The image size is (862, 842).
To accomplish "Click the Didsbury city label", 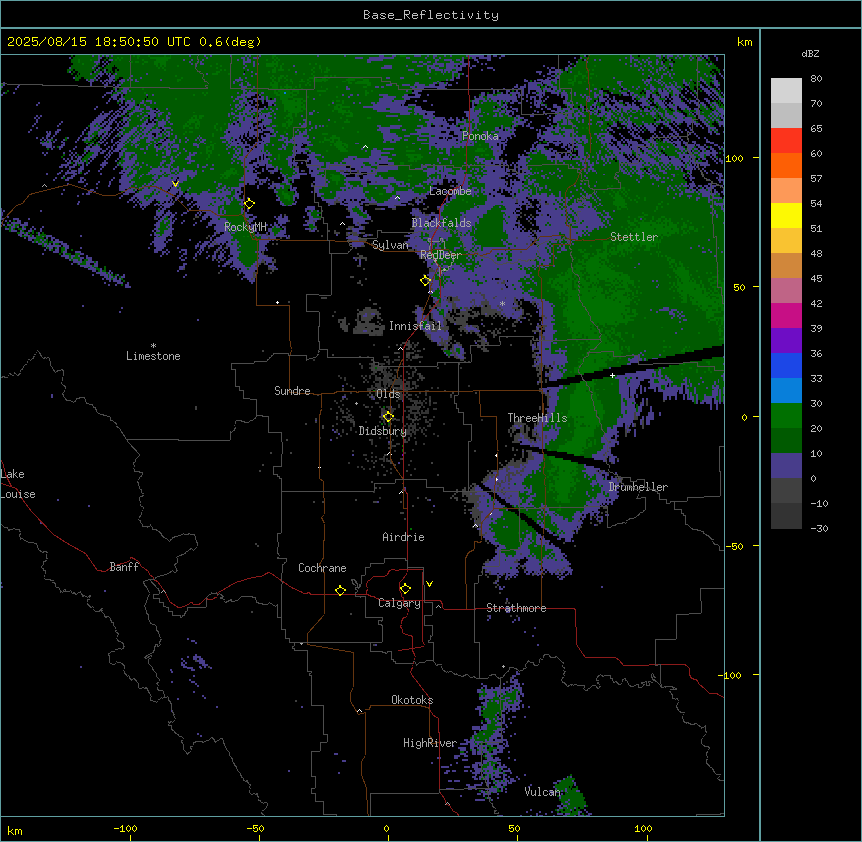I will (x=383, y=431).
